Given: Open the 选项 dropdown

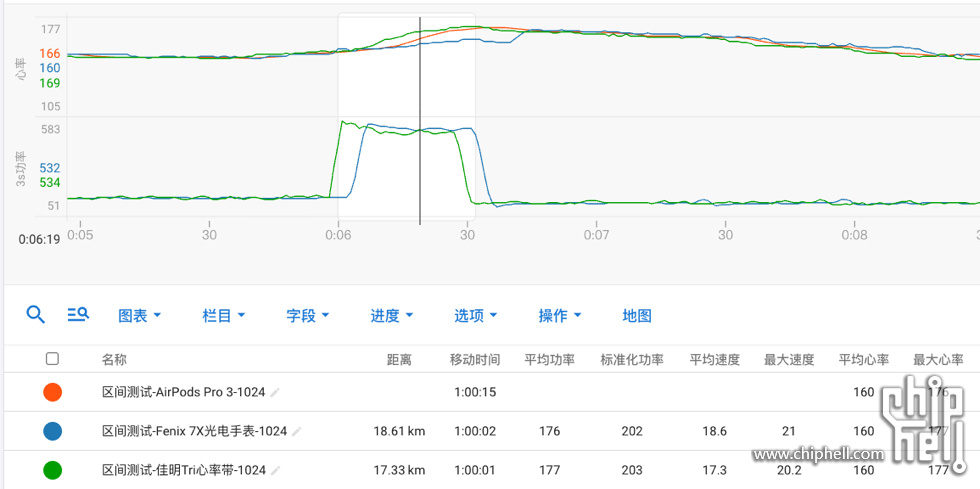Looking at the screenshot, I should coord(475,316).
